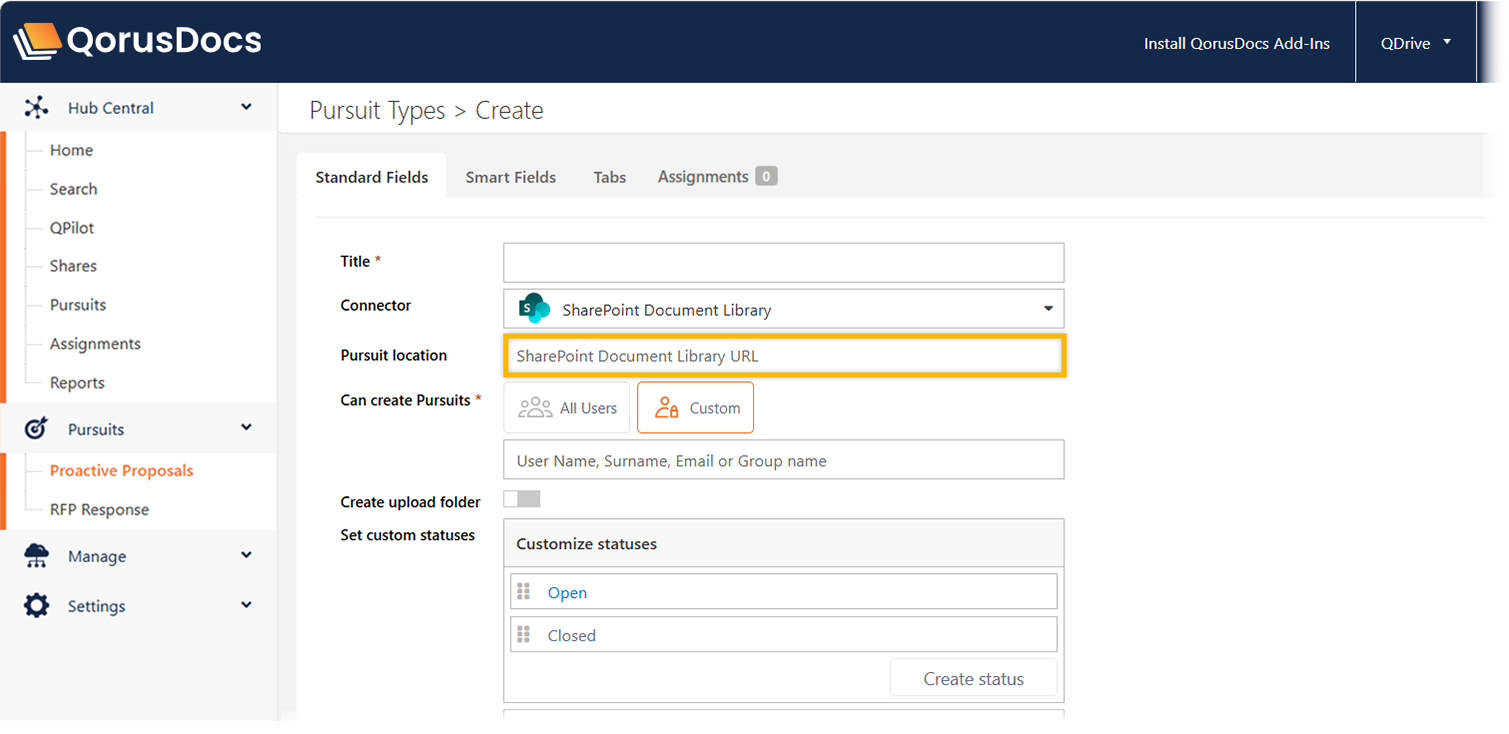Click the Hub Central network icon
Screen dimensions: 1509x734
(x=36, y=108)
